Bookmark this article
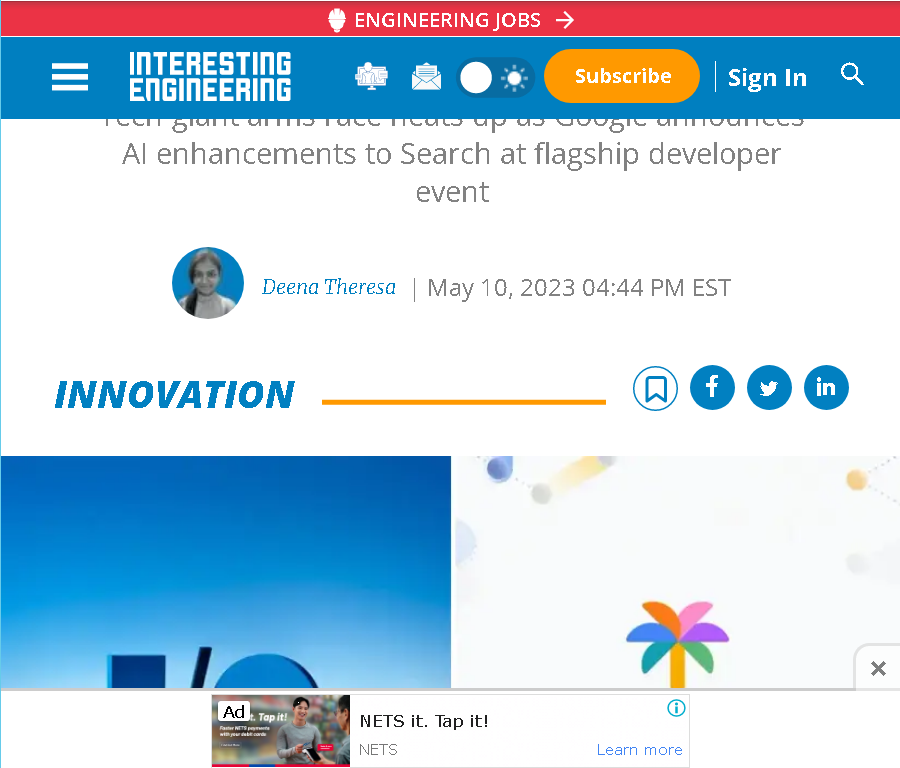This screenshot has height=768, width=900. pos(655,388)
